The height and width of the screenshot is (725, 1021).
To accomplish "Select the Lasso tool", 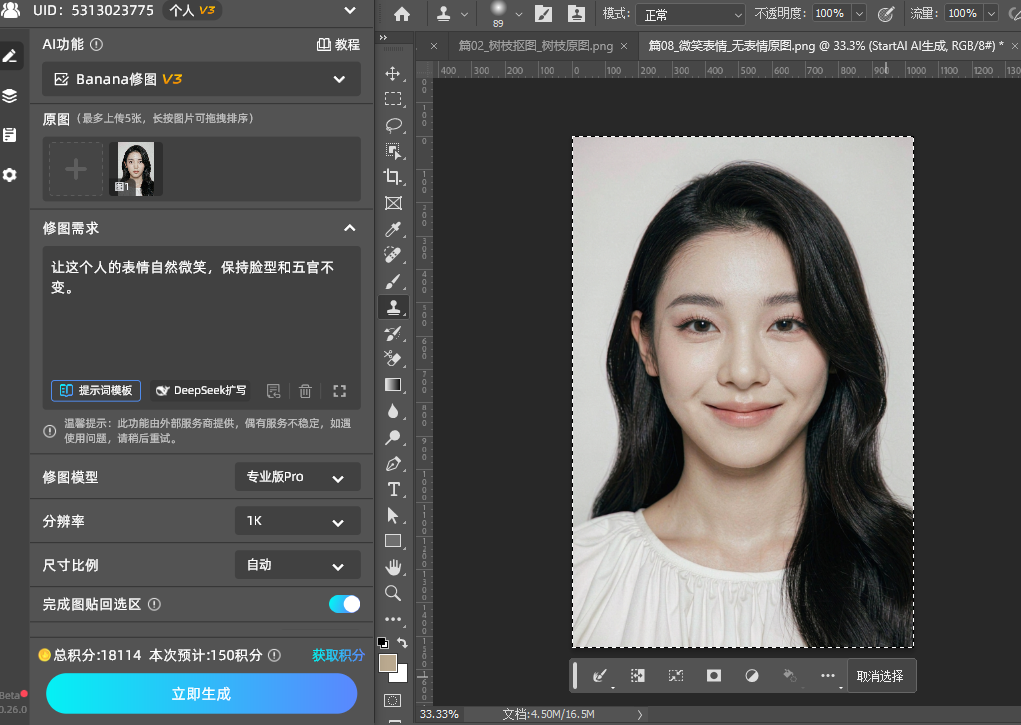I will (x=393, y=125).
